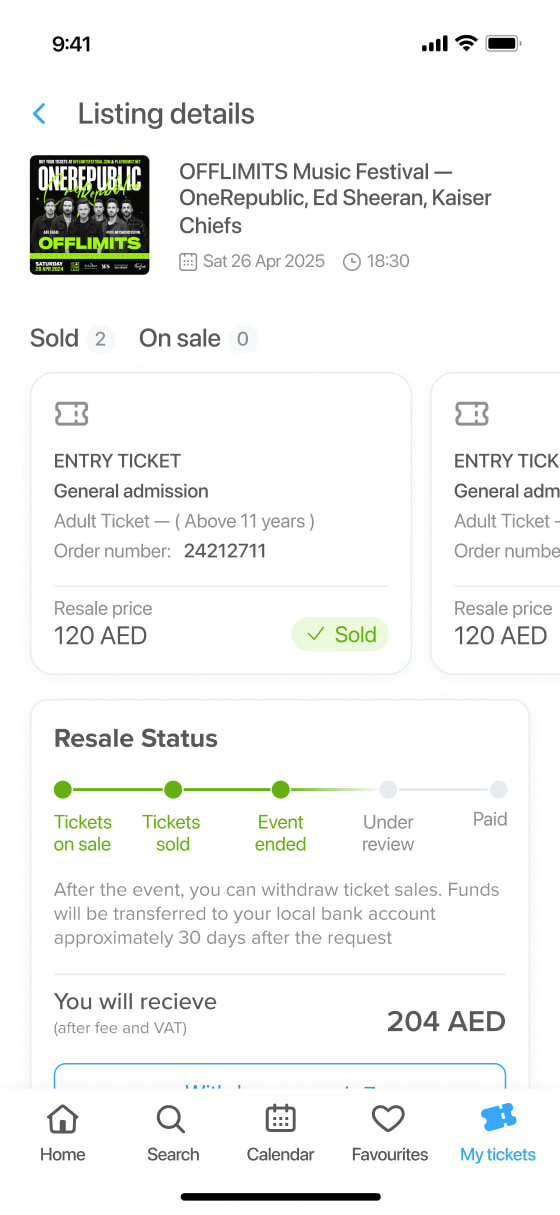Screen dimensions: 560x1215
Task: Select the Tickets on sale progress step
Action: [x=82, y=818]
